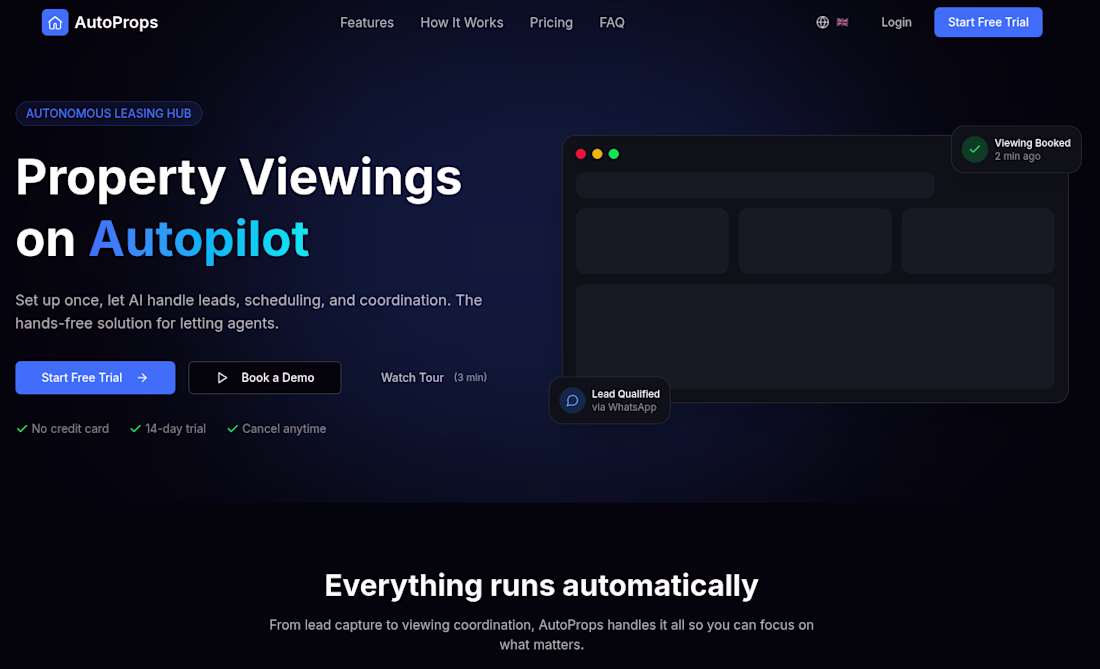Click the green check Viewing Booked icon
Image resolution: width=1100 pixels, height=669 pixels.
[x=974, y=149]
